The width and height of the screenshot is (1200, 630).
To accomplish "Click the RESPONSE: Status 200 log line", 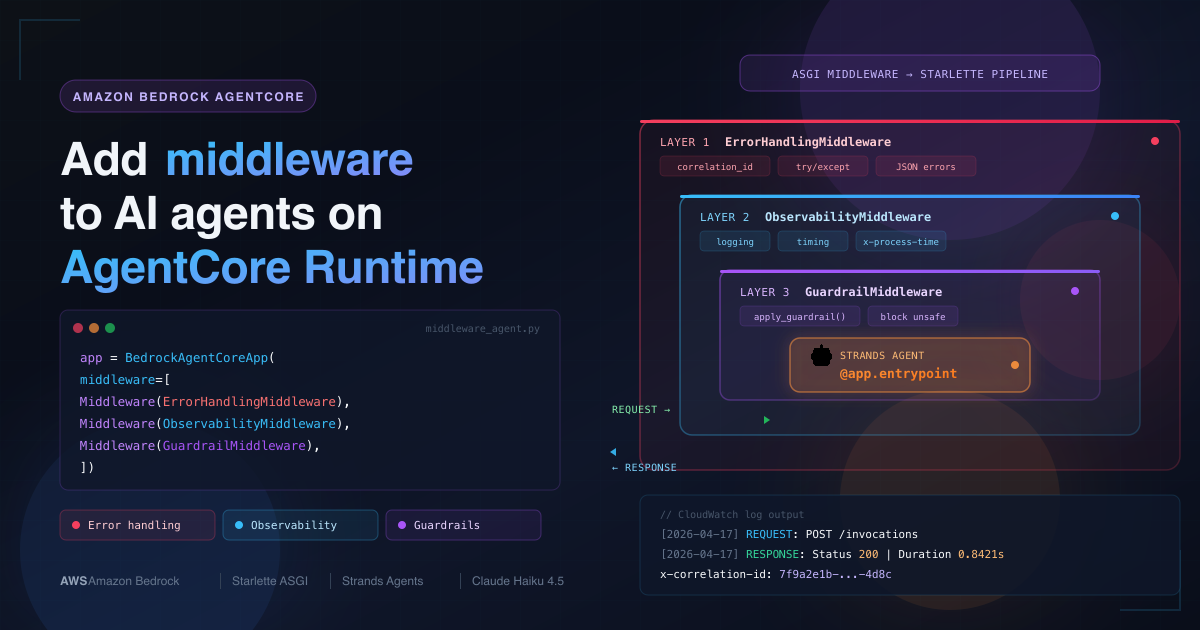I will [x=832, y=555].
